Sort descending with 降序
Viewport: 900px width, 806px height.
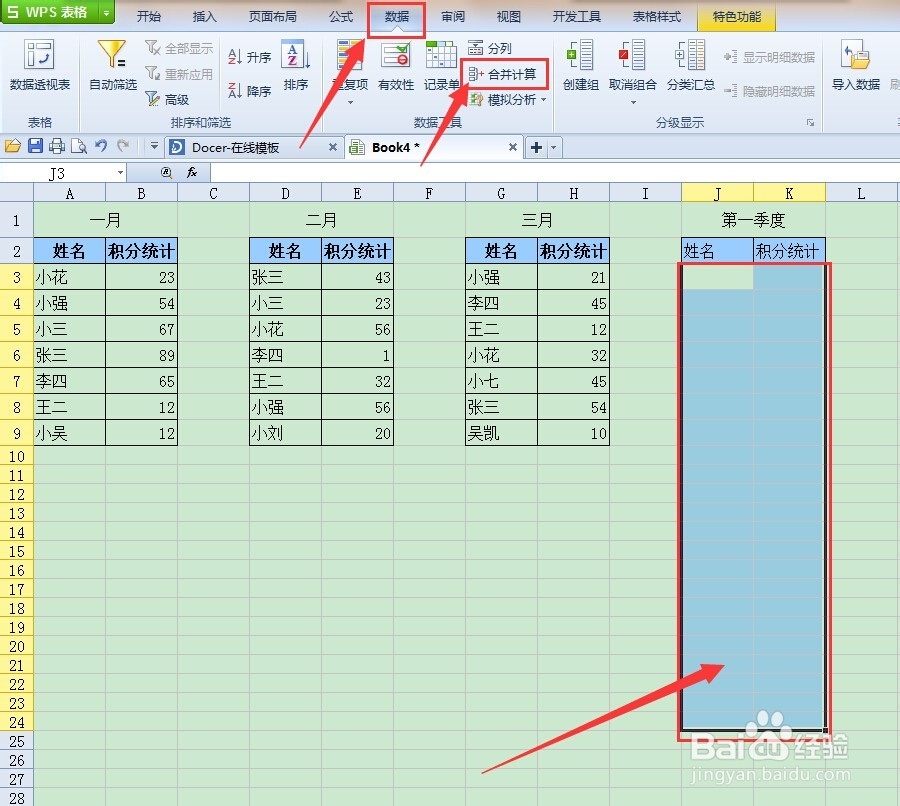tap(250, 91)
